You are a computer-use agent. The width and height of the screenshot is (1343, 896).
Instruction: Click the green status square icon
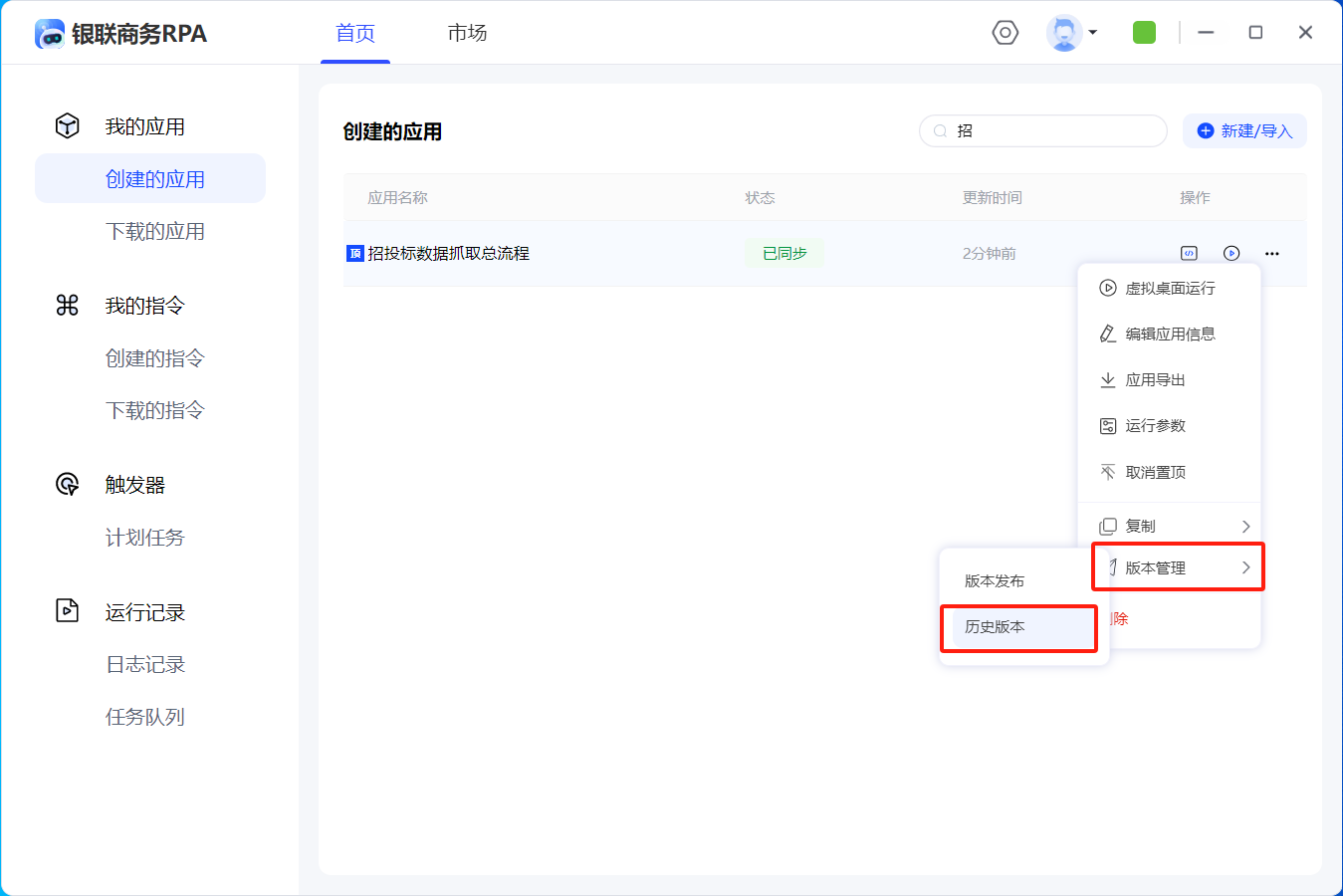[x=1144, y=33]
